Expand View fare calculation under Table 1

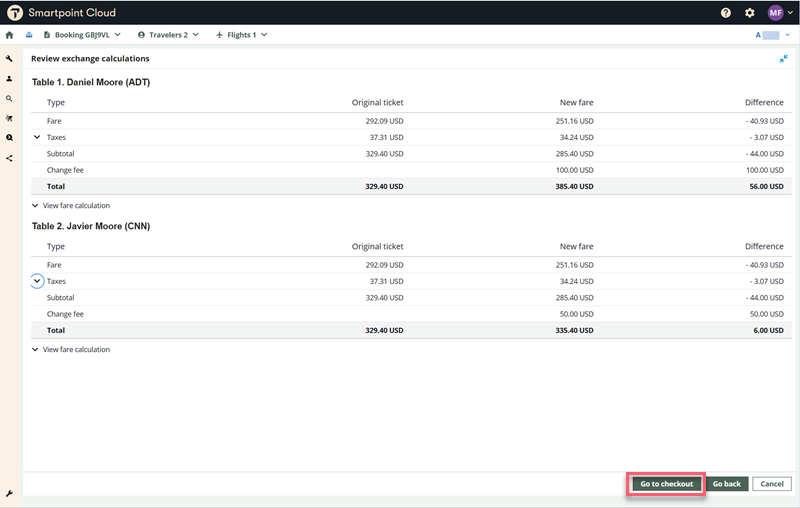coord(71,205)
